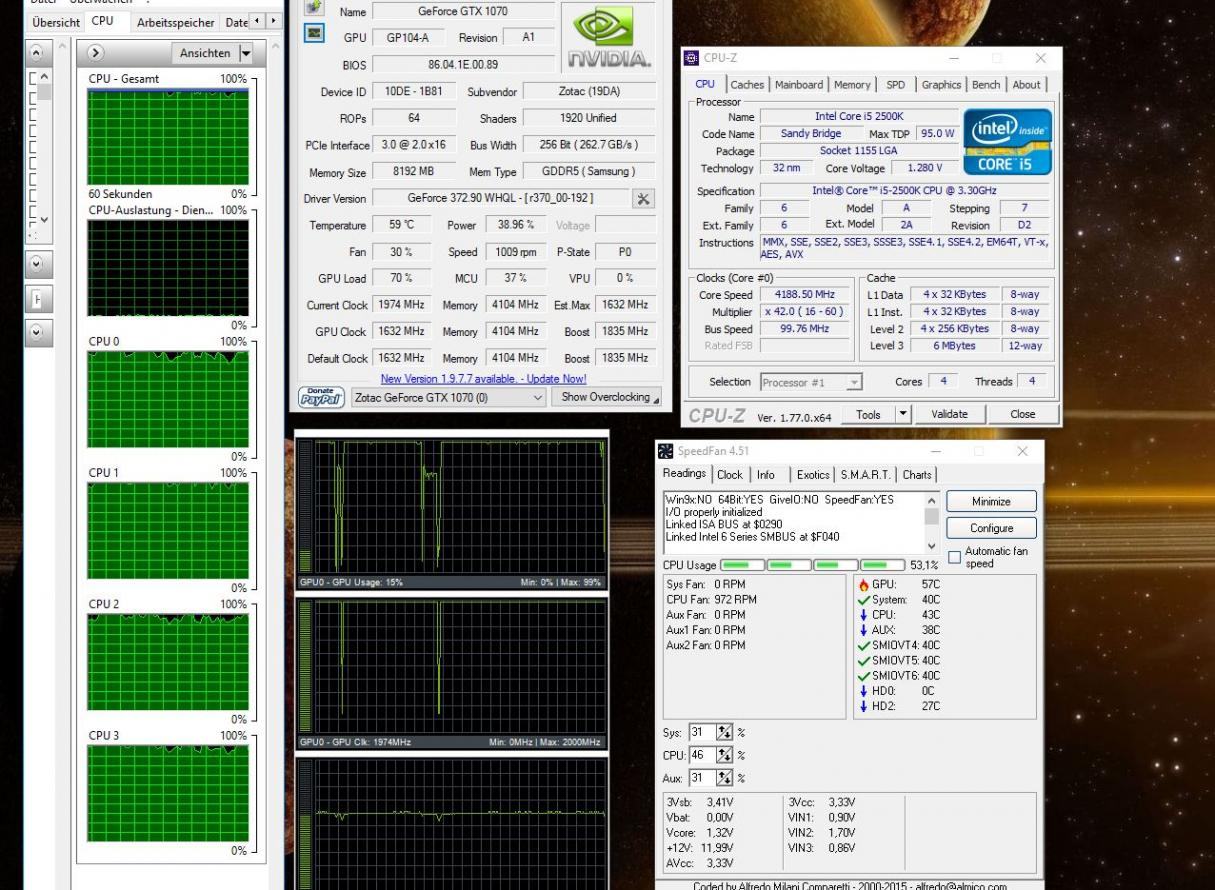
Task: Switch to the Charts tab in SpeedFan
Action: click(x=917, y=475)
